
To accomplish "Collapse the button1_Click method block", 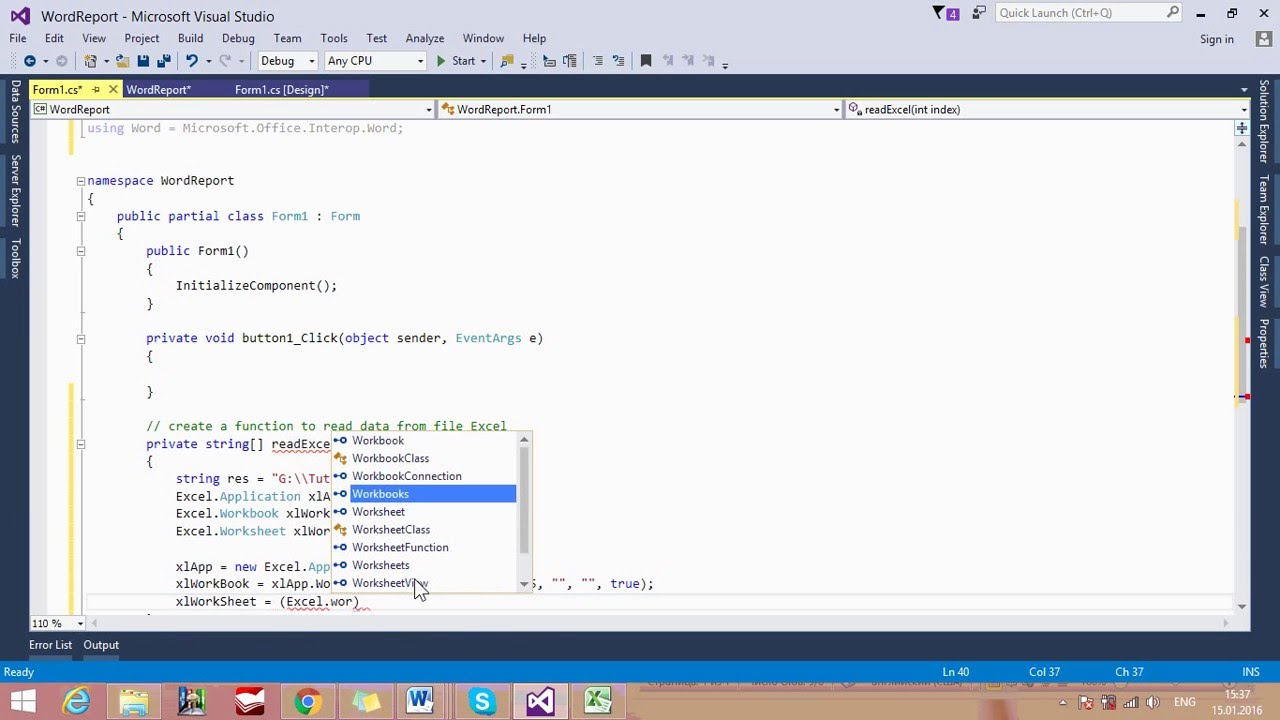I will (x=81, y=339).
